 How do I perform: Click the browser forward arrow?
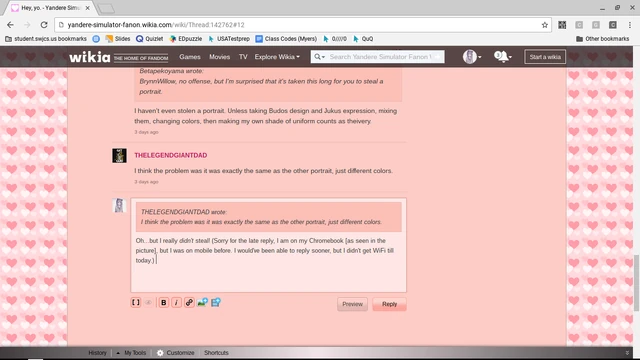tap(27, 25)
